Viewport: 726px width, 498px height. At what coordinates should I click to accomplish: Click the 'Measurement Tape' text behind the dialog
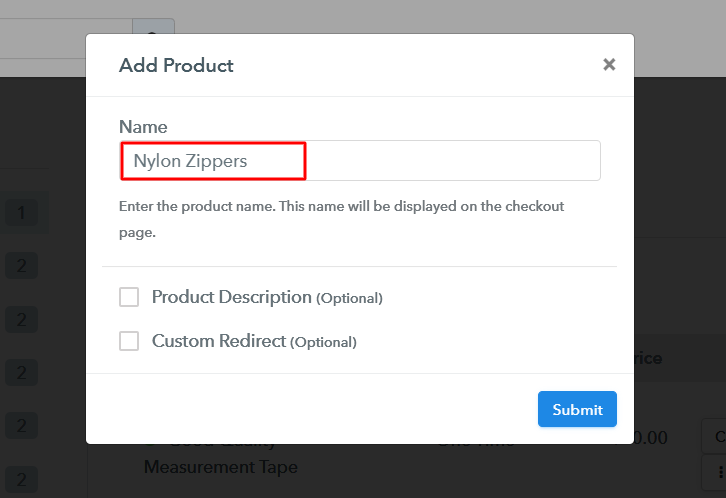click(x=221, y=467)
